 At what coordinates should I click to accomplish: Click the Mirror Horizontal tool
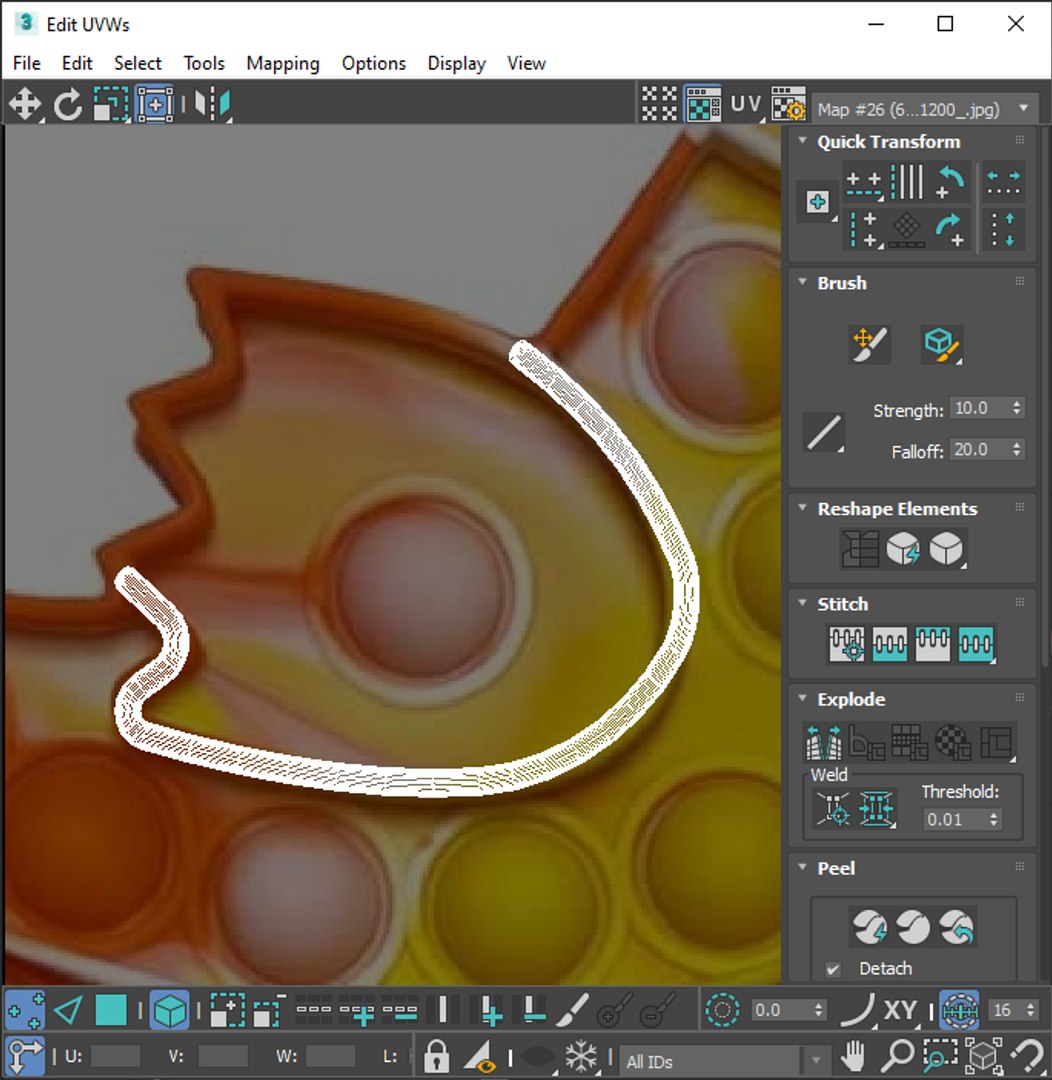(x=212, y=105)
